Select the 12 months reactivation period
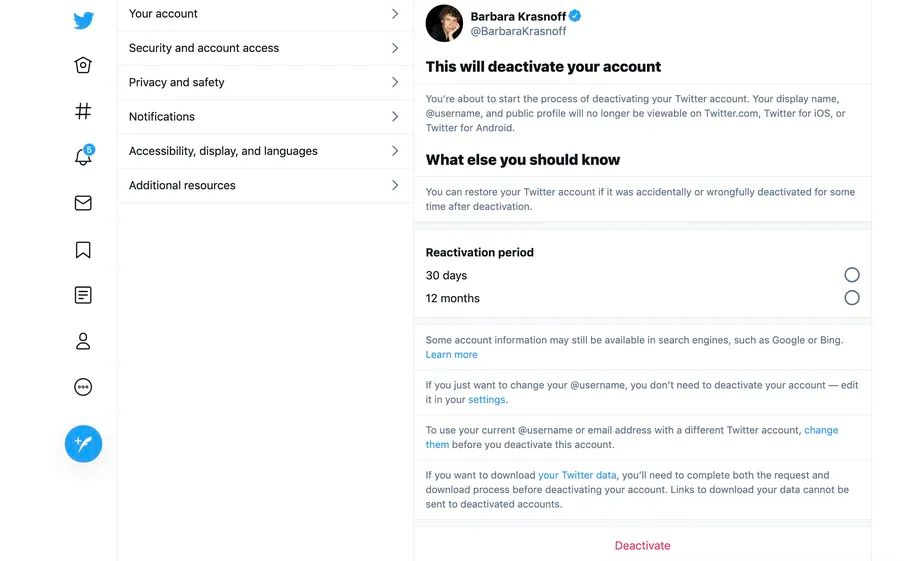920x561 pixels. [x=851, y=298]
